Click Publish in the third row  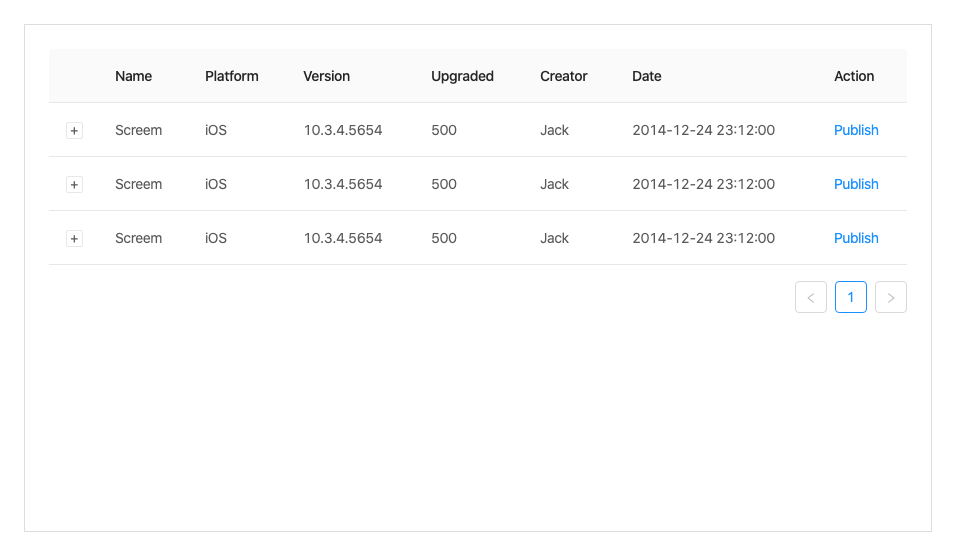tap(856, 238)
